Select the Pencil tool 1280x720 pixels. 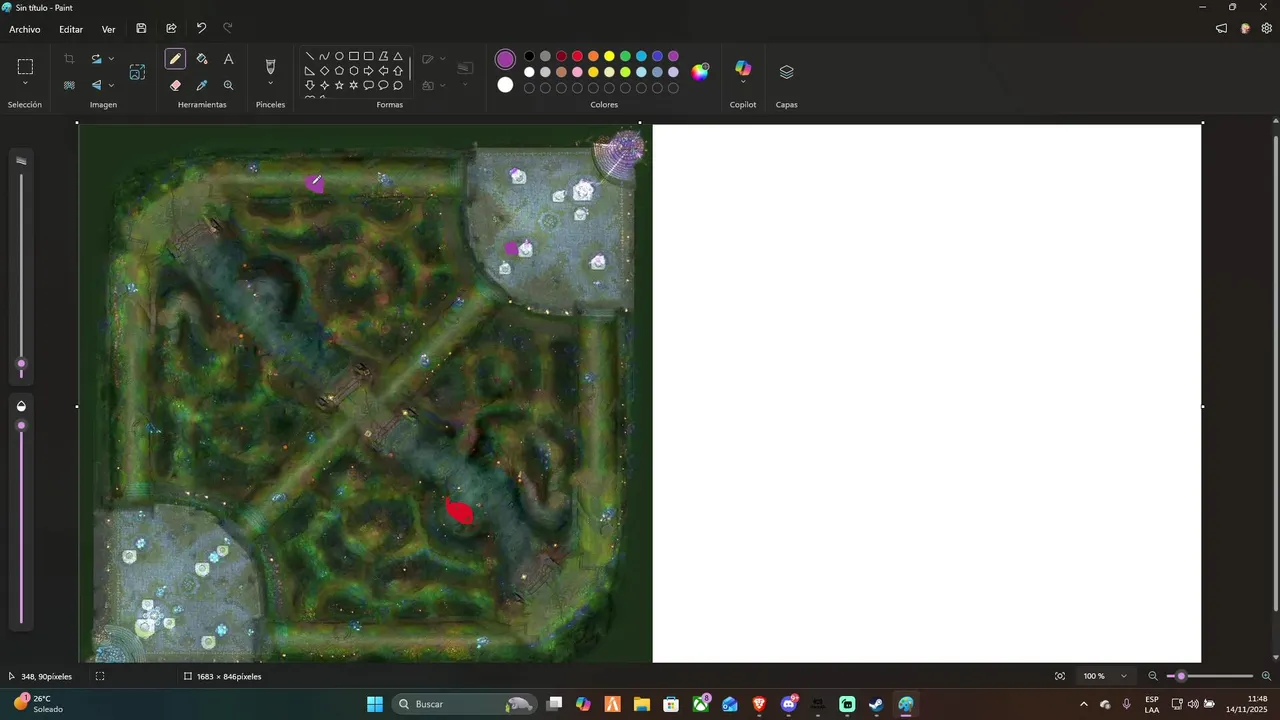click(175, 59)
